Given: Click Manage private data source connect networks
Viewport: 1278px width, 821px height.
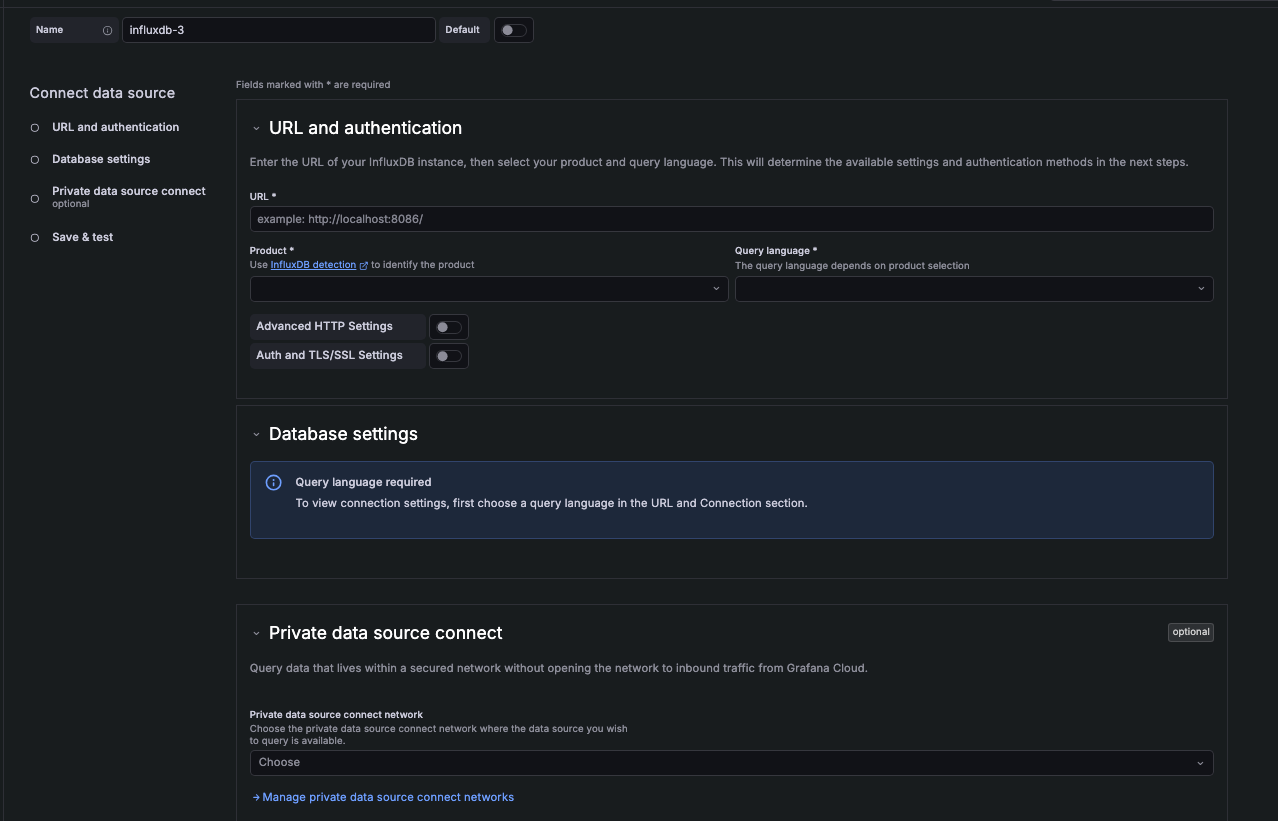Looking at the screenshot, I should coord(388,797).
